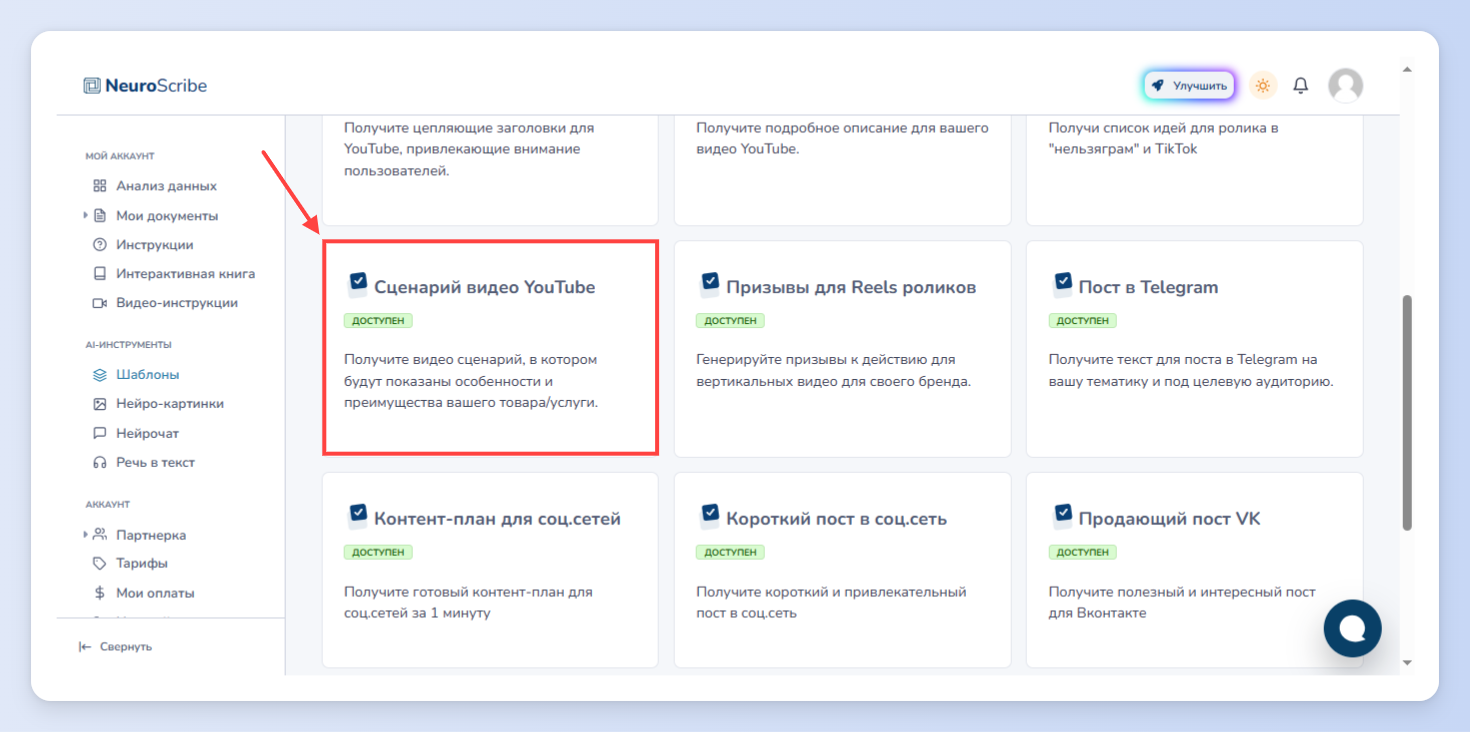The width and height of the screenshot is (1470, 732).
Task: Click the Партнерка people icon
Action: tap(99, 534)
